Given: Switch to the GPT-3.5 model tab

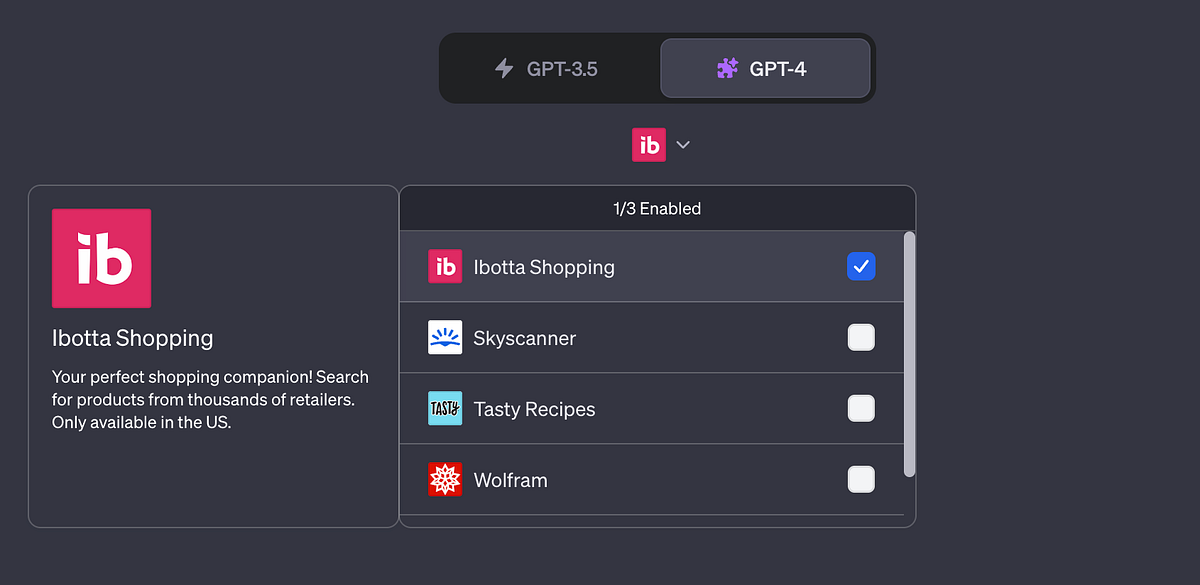Looking at the screenshot, I should 550,68.
